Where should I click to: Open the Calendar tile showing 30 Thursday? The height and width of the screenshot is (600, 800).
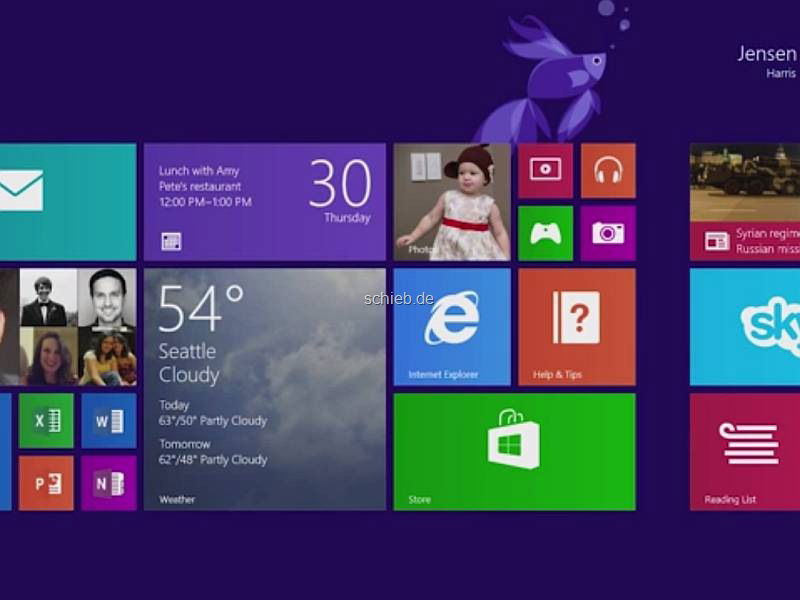[265, 202]
